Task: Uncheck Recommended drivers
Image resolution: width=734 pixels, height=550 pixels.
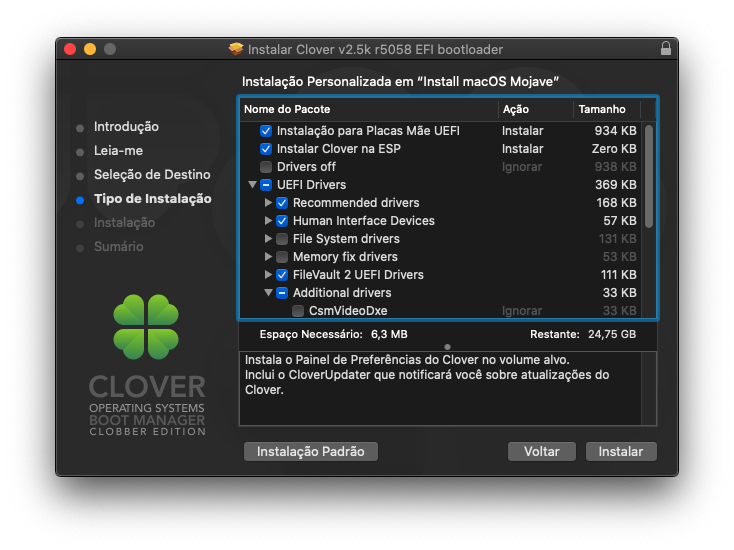Action: [x=282, y=203]
